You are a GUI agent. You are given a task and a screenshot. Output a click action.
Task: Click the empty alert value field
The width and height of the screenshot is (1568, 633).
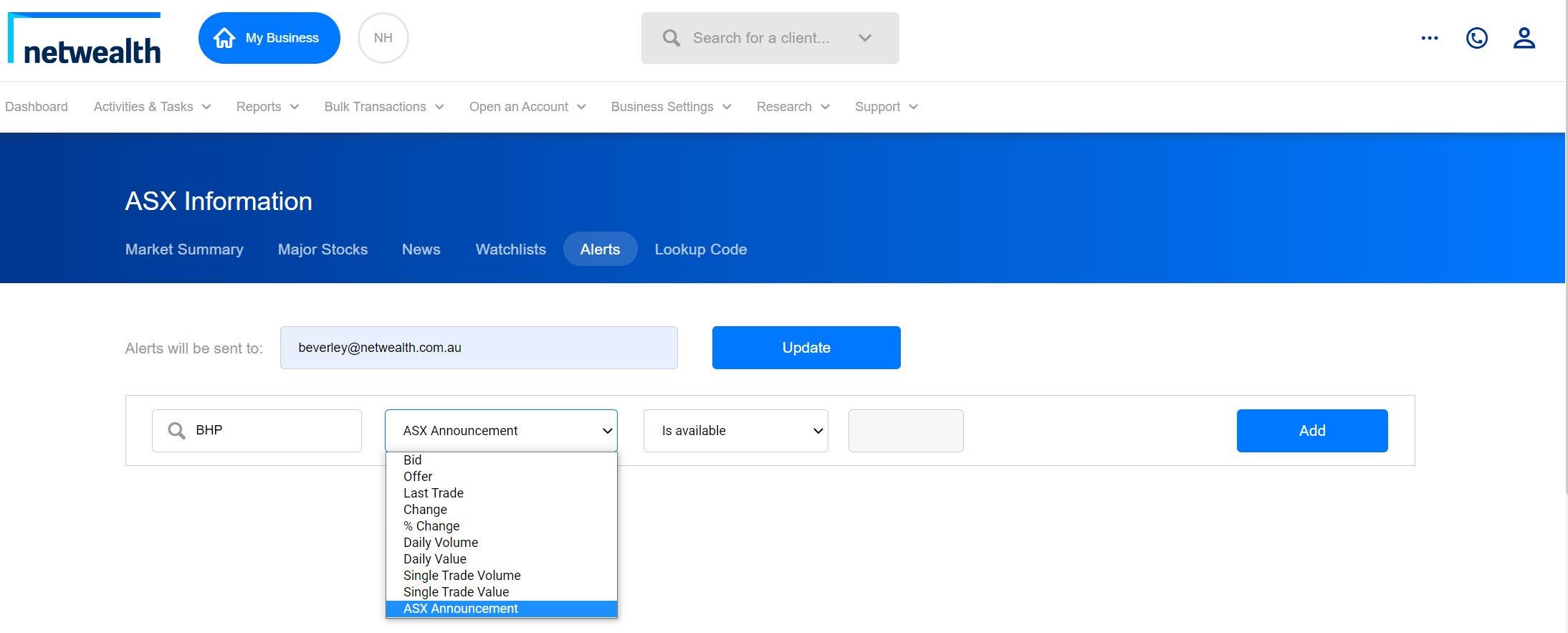(x=906, y=431)
